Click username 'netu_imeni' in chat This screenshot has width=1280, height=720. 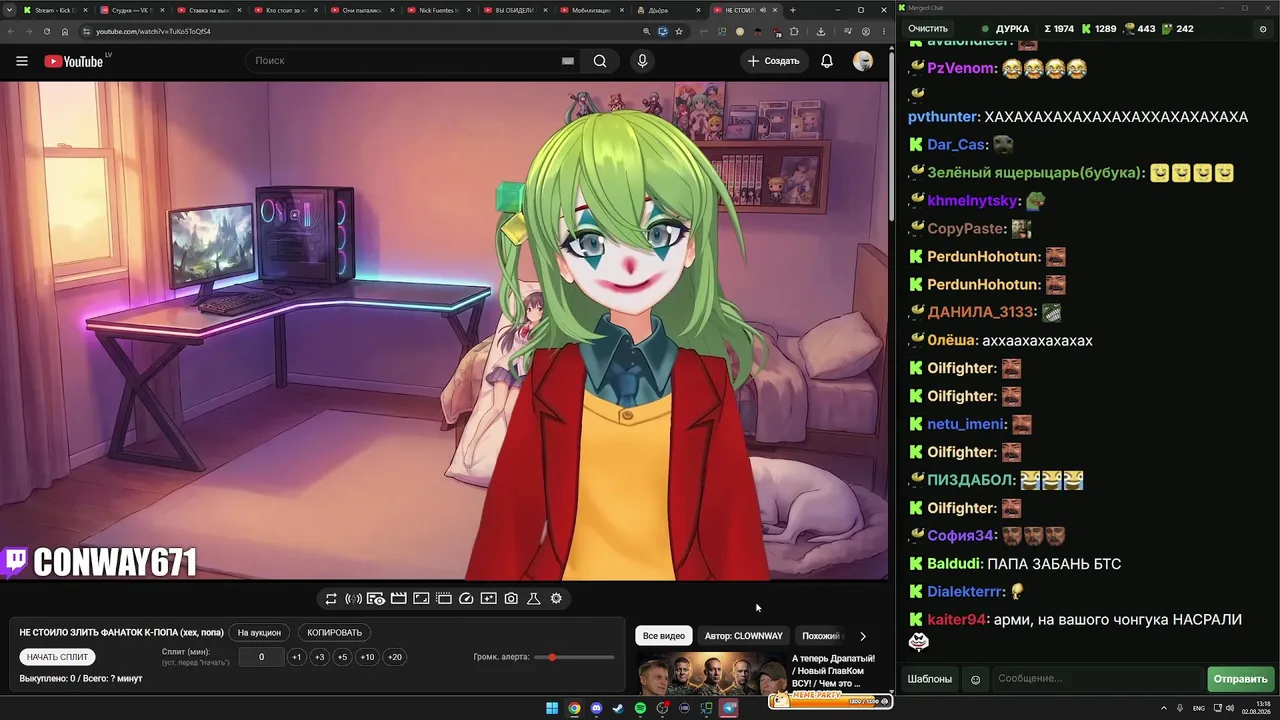tap(966, 424)
